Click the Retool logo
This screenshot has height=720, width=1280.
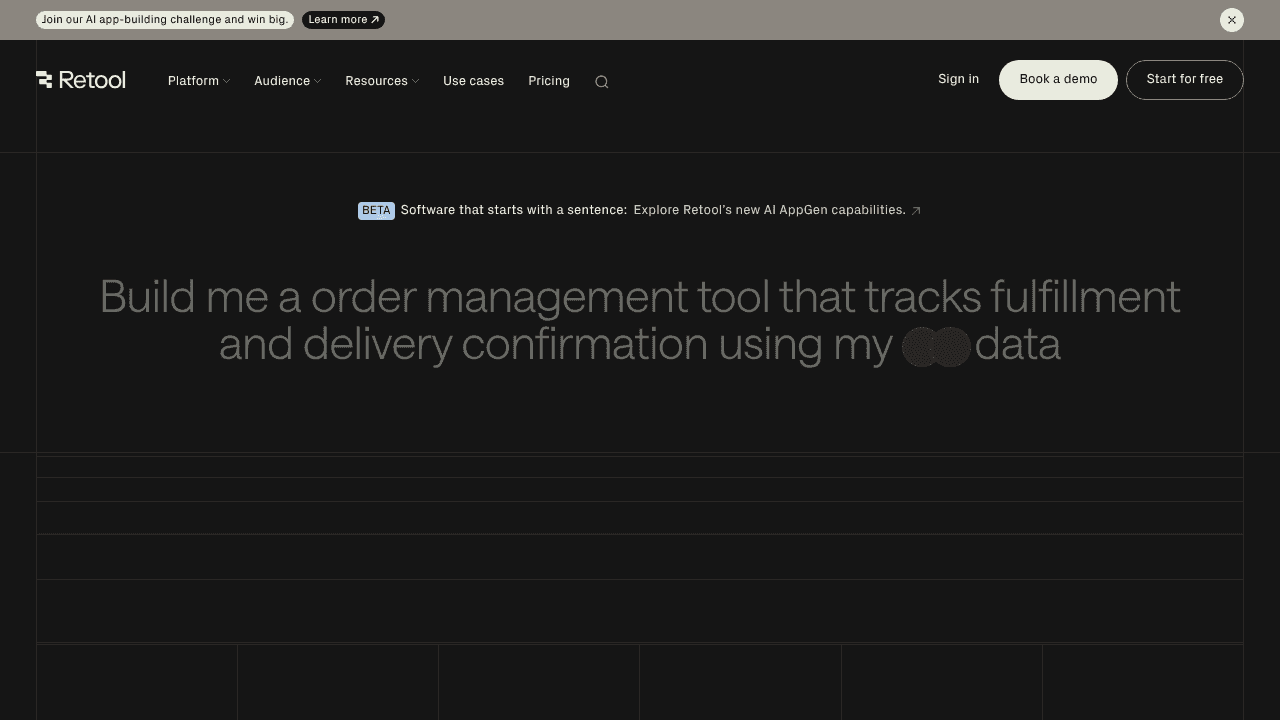81,80
